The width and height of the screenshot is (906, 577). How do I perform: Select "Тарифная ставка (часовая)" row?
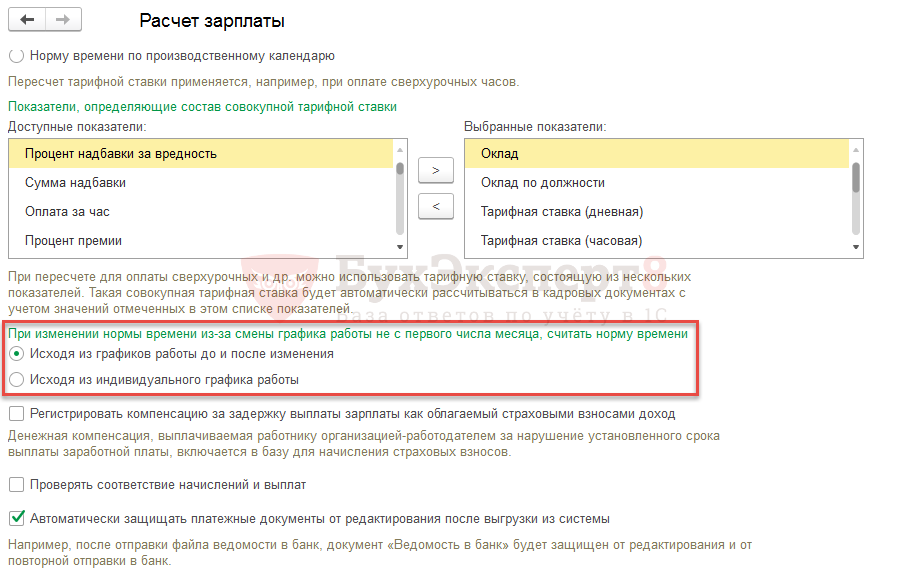point(657,240)
